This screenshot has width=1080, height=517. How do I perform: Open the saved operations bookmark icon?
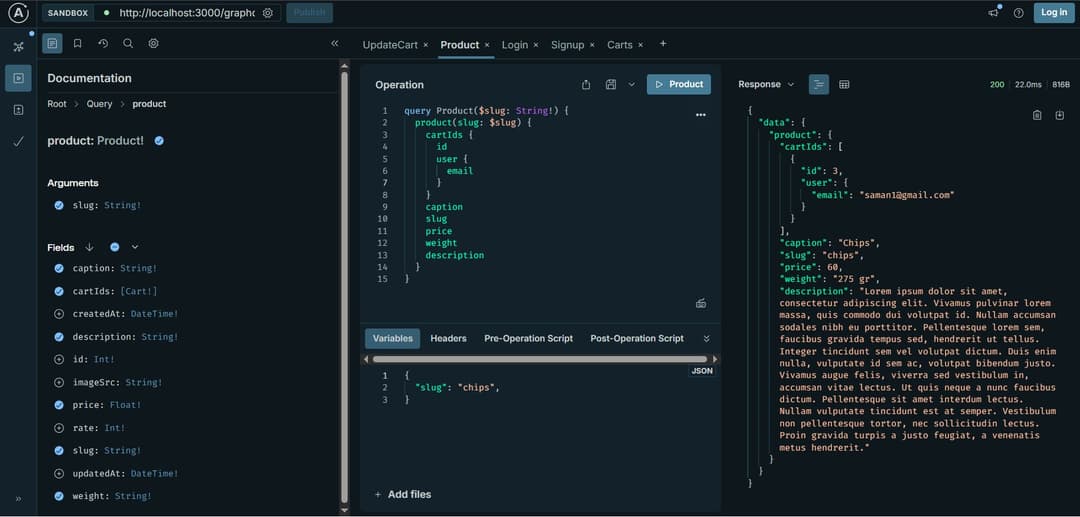coord(78,43)
